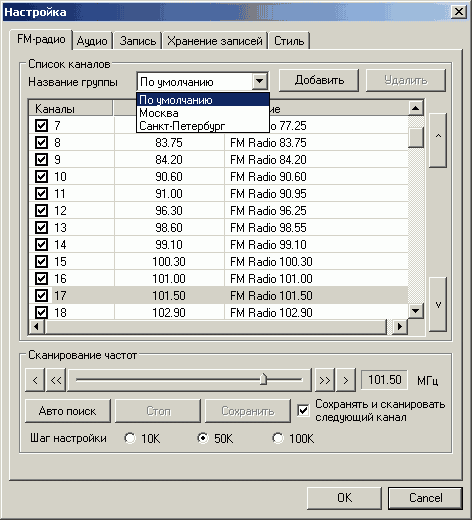The height and width of the screenshot is (520, 472).
Task: Click the 101.50 МГц frequency field
Action: click(384, 380)
